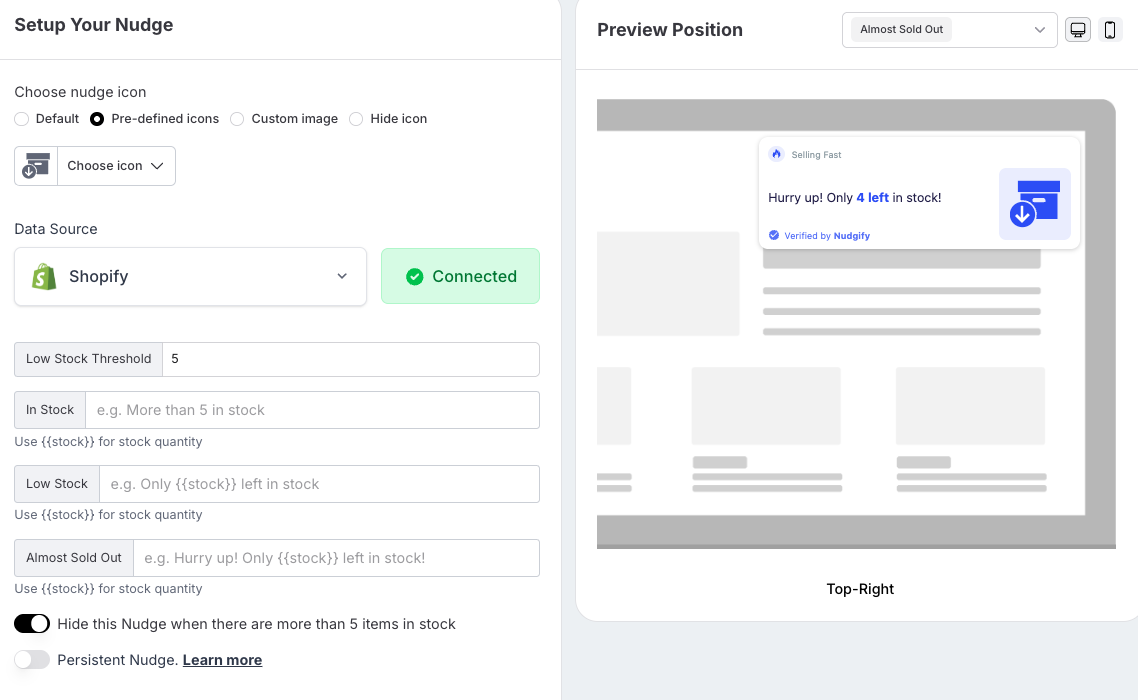Select the Custom image radio option
The image size is (1138, 700).
point(237,119)
